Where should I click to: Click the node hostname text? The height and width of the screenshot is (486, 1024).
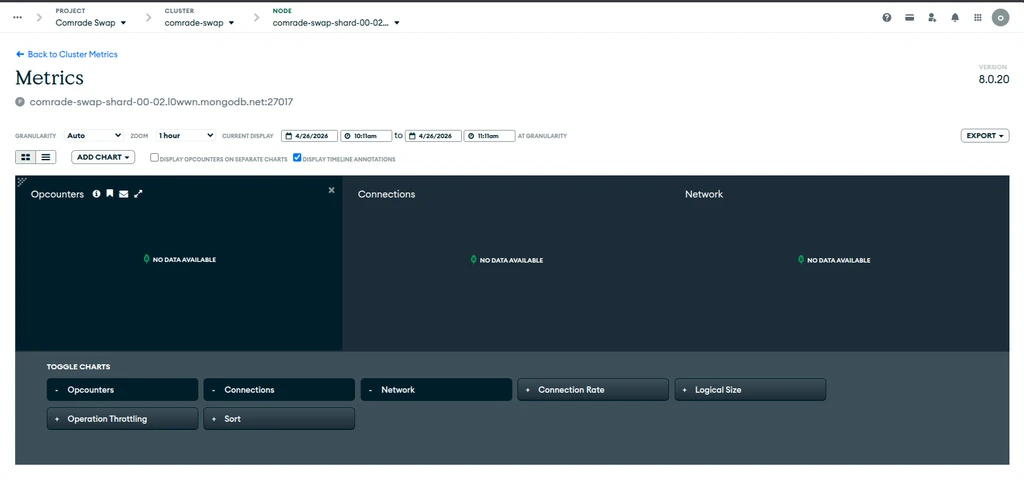pos(161,102)
